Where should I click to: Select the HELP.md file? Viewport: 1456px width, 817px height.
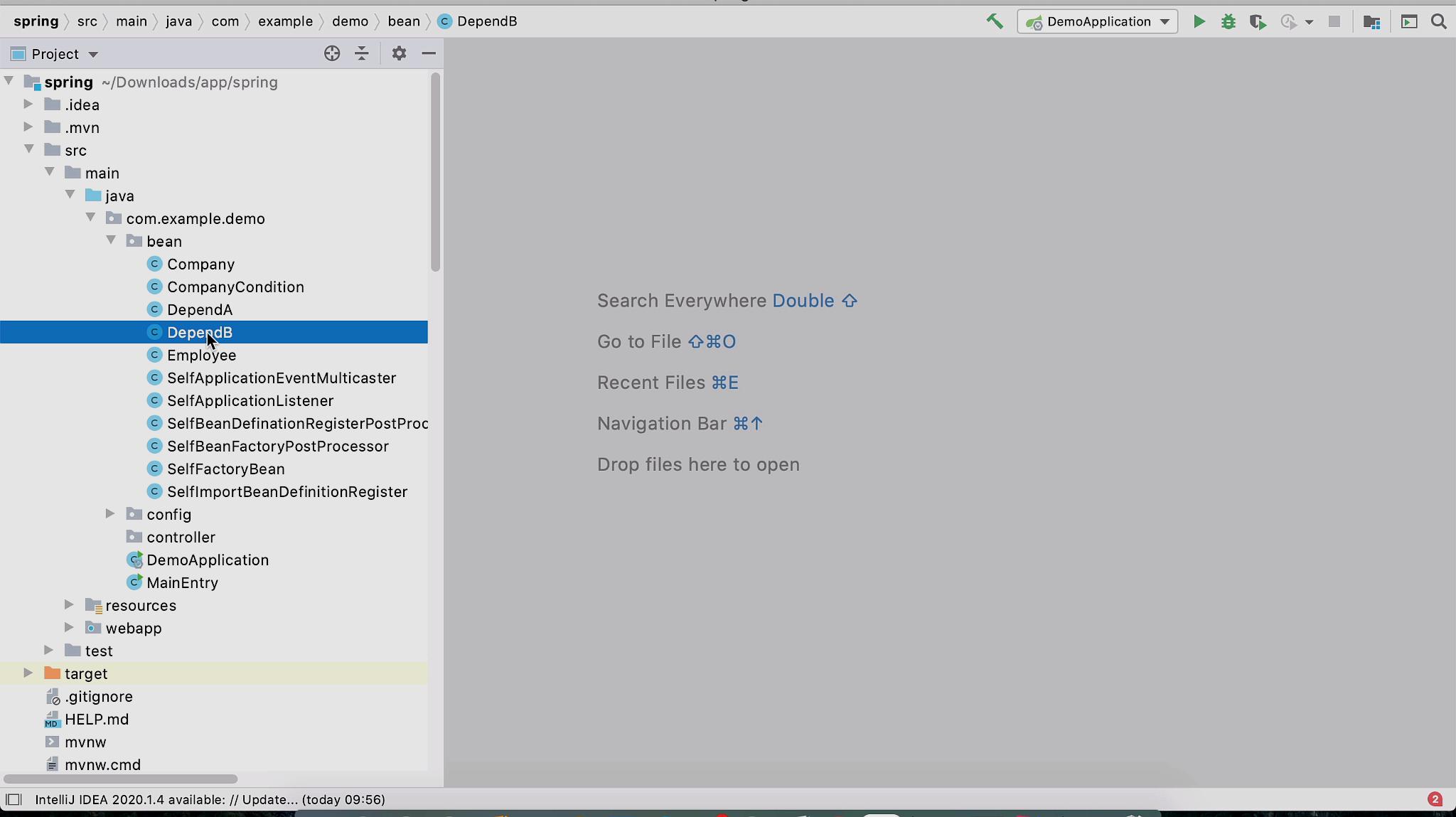pyautogui.click(x=97, y=719)
